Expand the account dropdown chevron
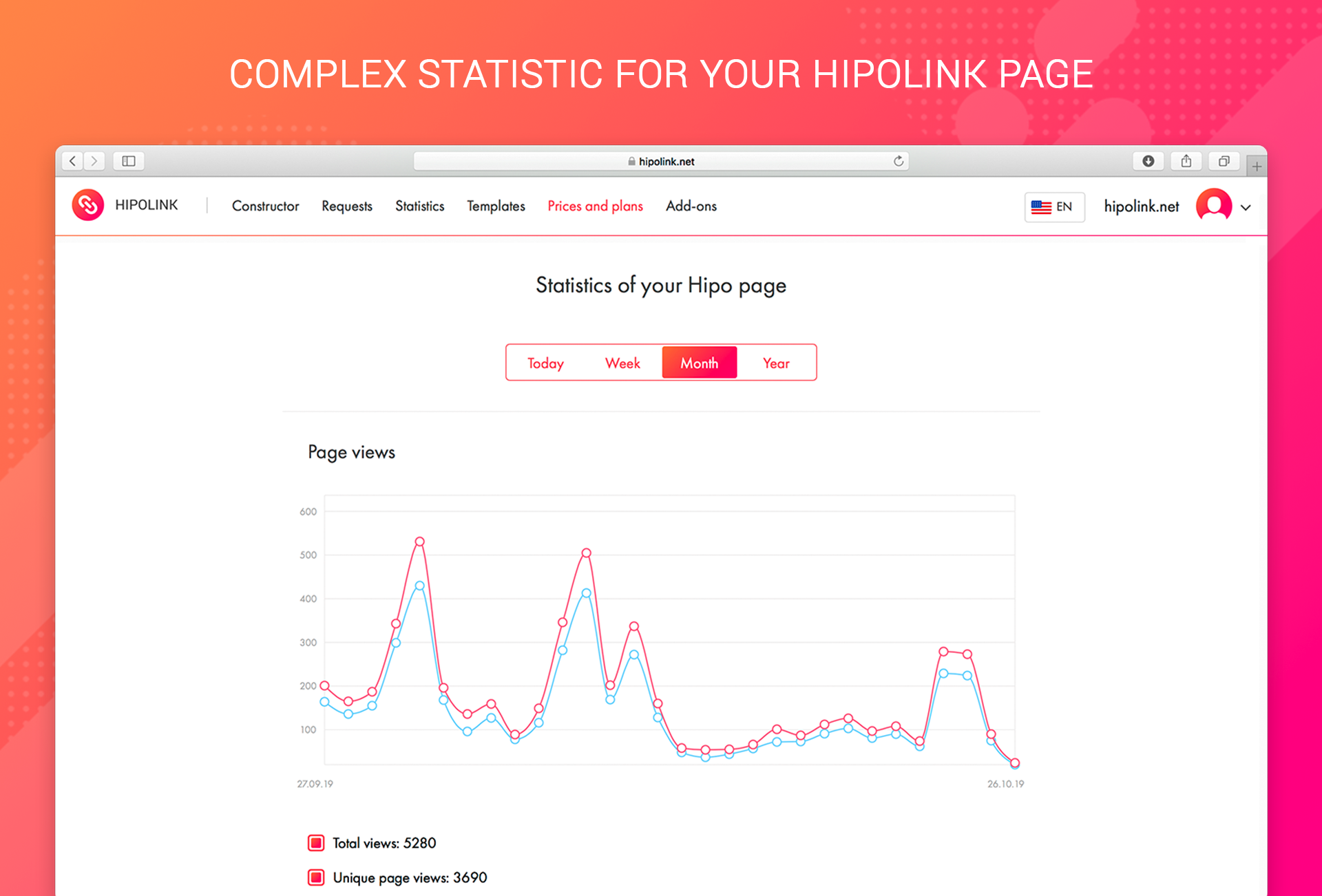The height and width of the screenshot is (896, 1322). (x=1245, y=206)
